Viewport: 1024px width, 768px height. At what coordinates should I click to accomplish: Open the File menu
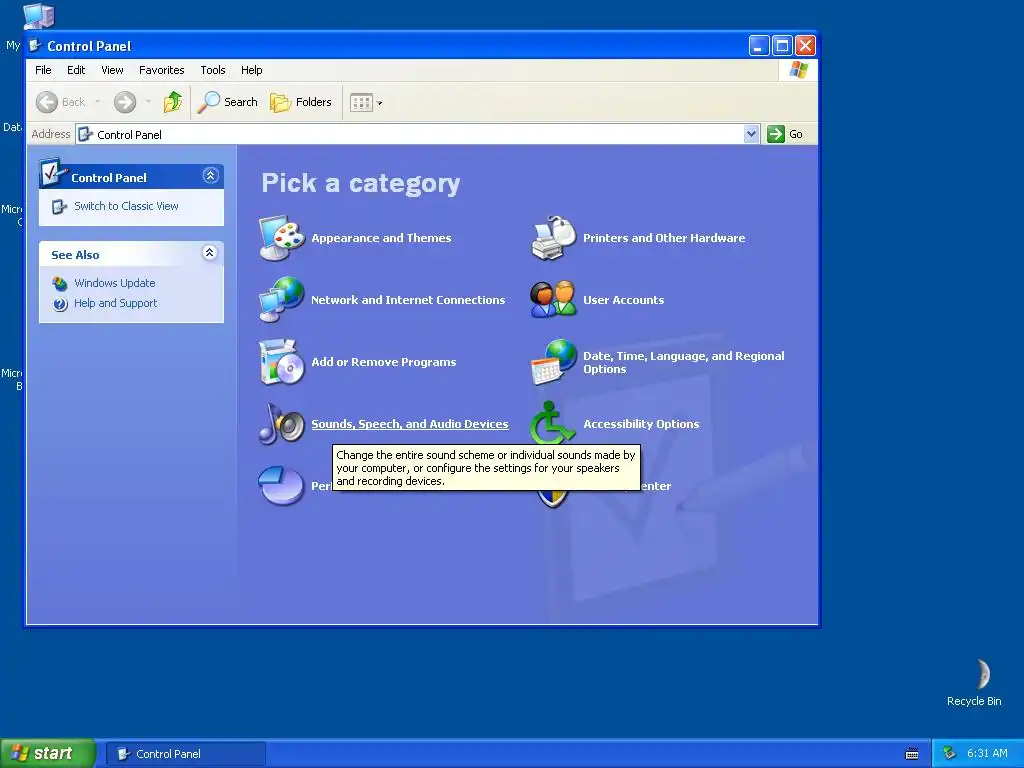pos(43,70)
